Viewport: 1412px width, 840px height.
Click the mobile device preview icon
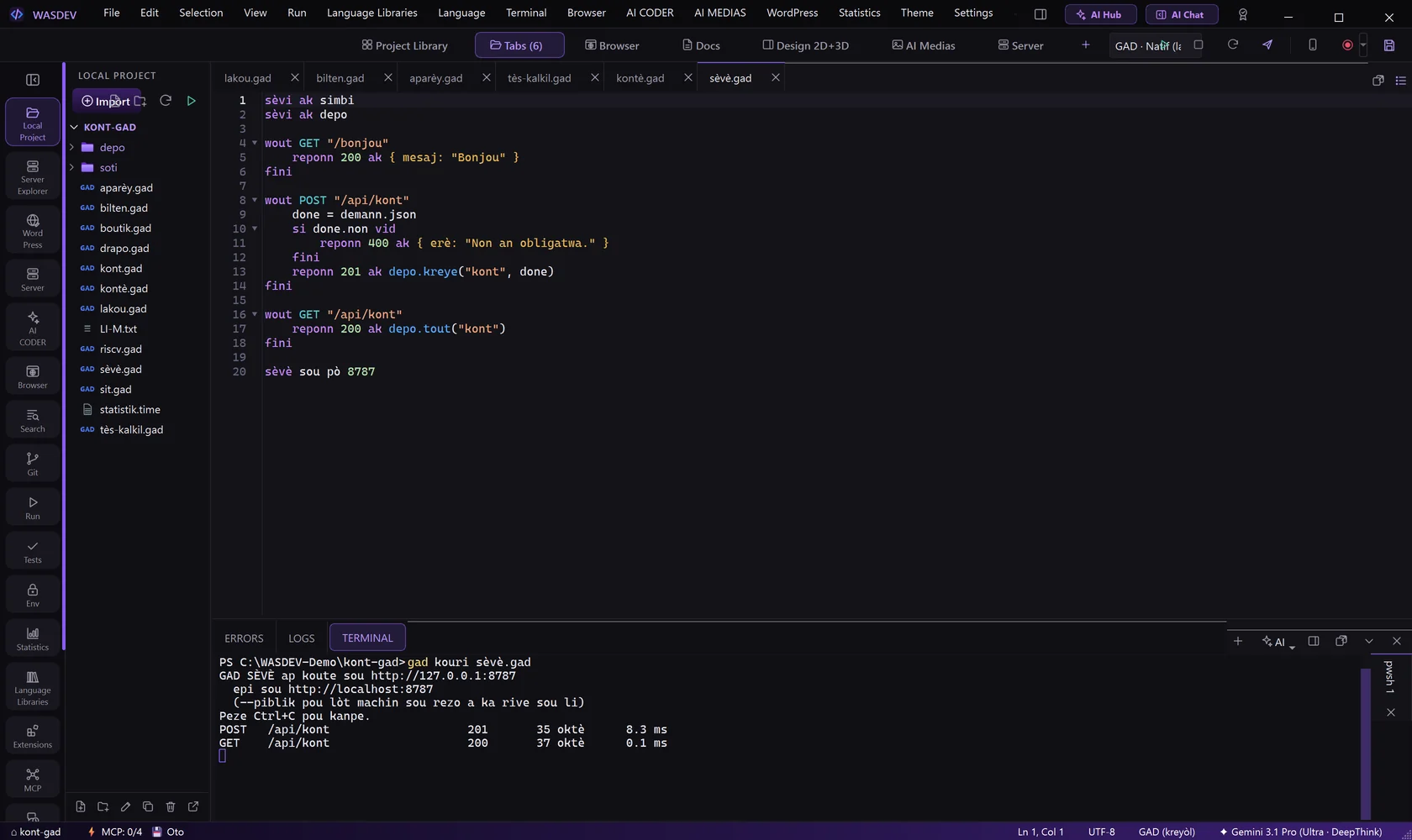coord(1312,45)
